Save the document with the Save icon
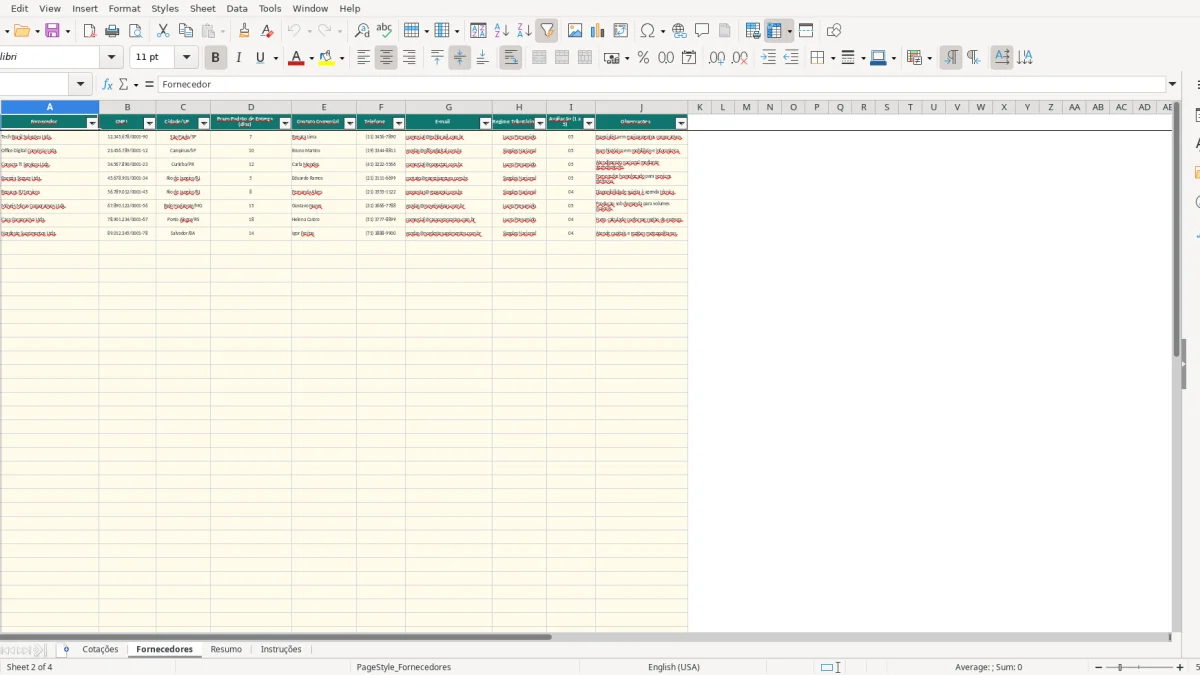 (52, 31)
